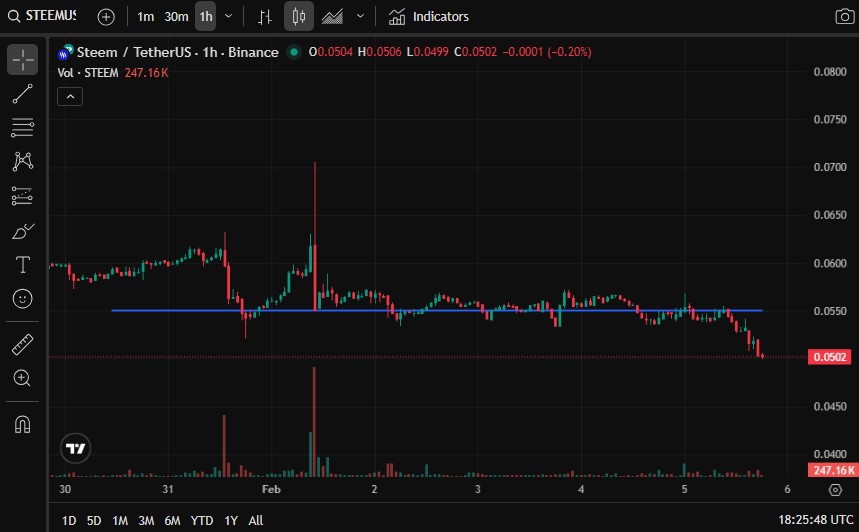
Task: Open symbol search for STEEMUSDT
Action: pos(42,16)
